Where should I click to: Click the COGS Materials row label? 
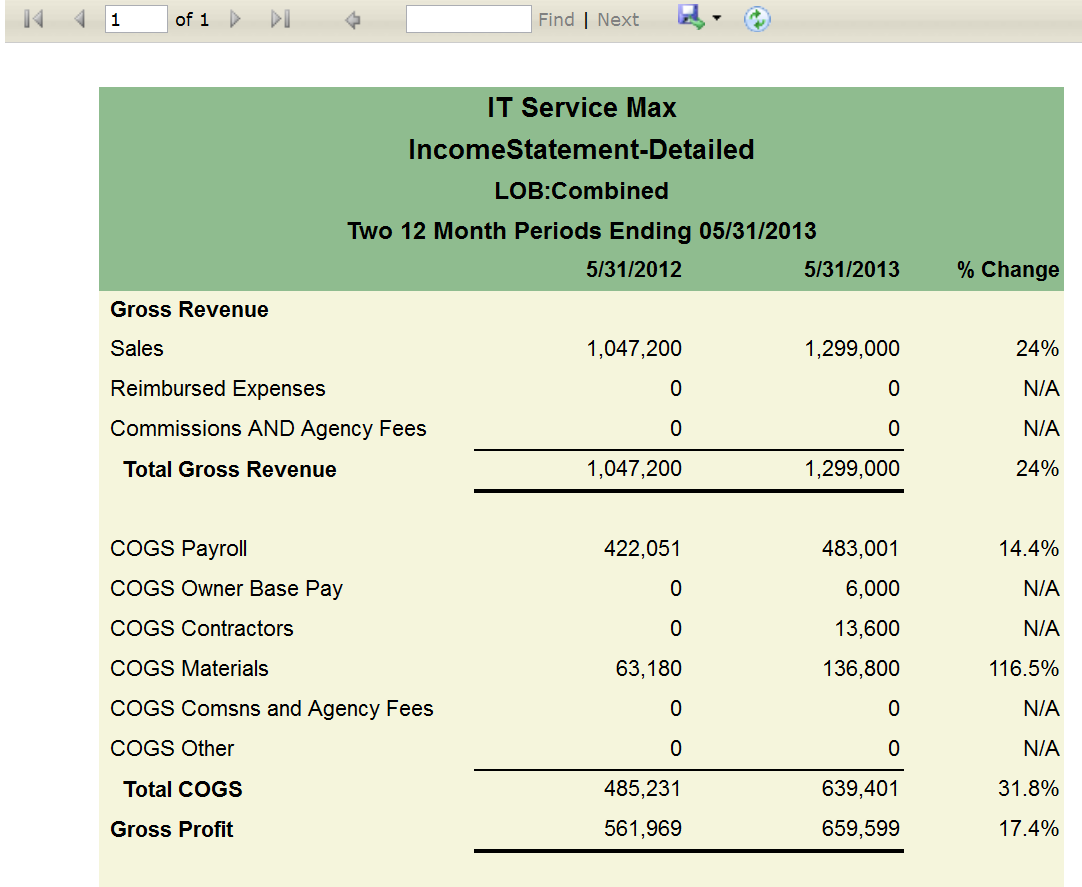click(x=189, y=669)
